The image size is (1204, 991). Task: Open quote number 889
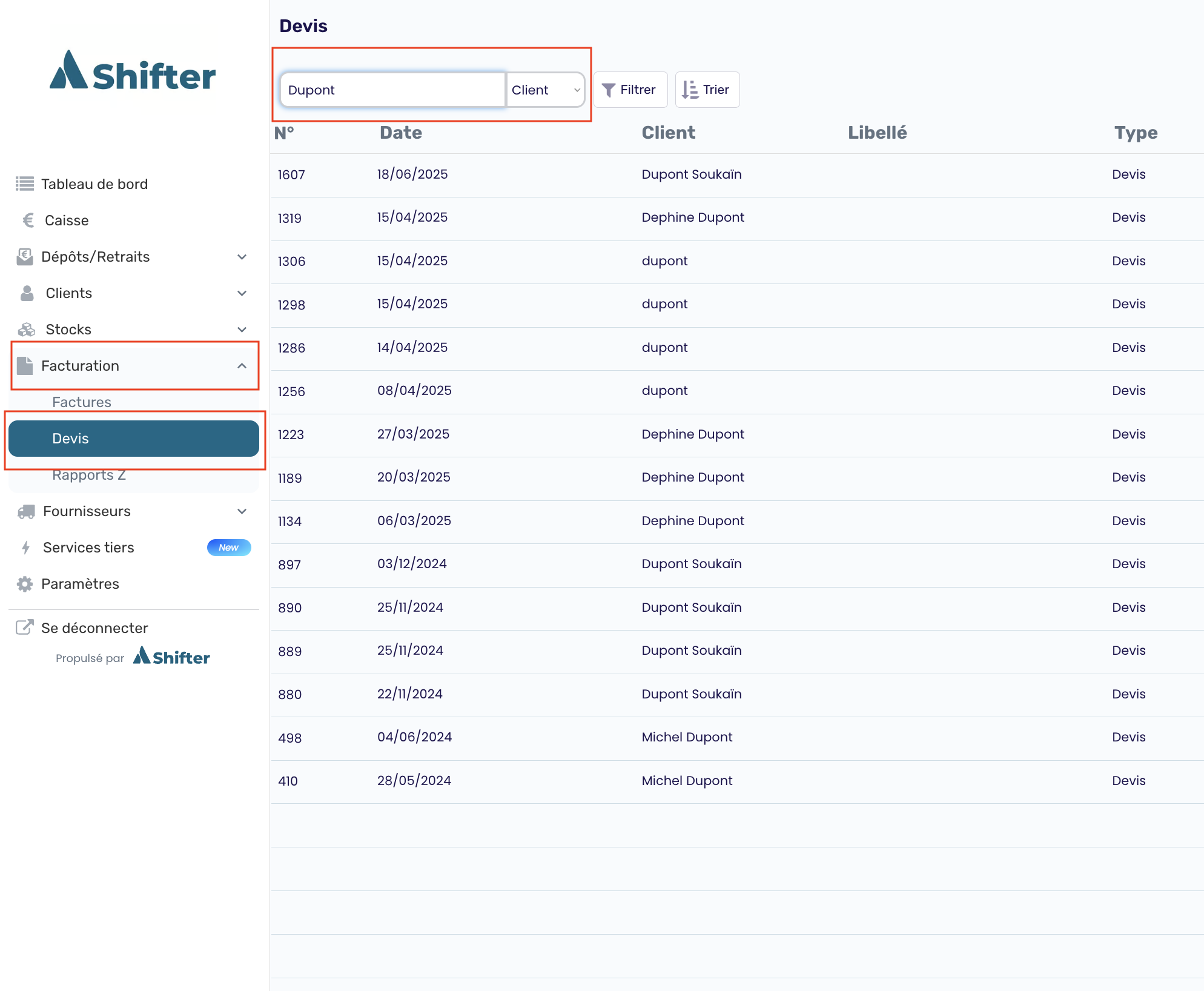pyautogui.click(x=737, y=652)
